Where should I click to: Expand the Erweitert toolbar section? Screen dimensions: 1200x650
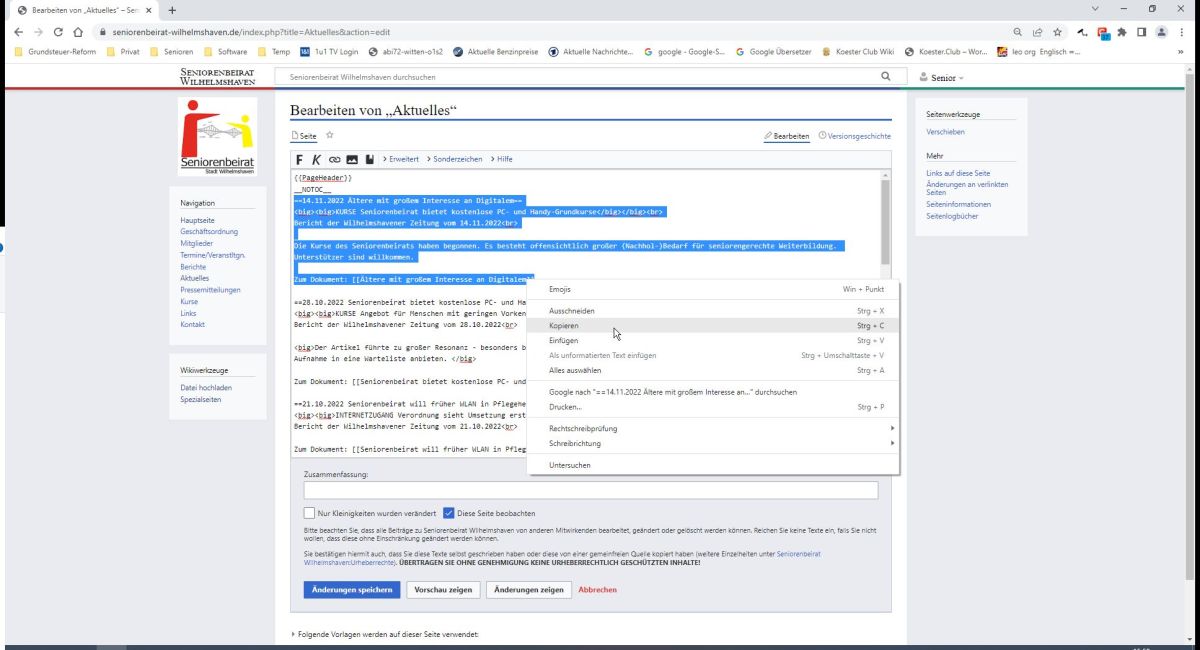click(400, 160)
